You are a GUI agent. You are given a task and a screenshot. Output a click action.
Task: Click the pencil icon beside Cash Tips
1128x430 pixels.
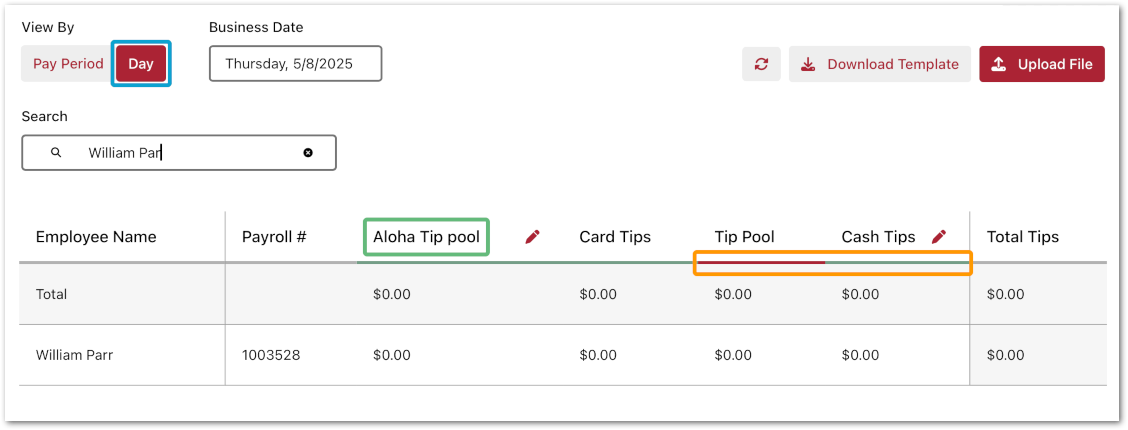(938, 237)
